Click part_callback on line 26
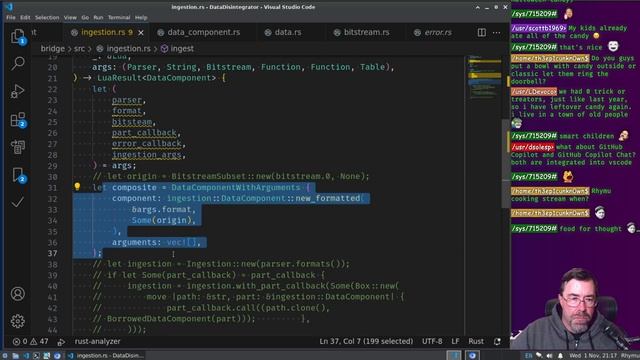This screenshot has height=360, width=640. tap(144, 133)
